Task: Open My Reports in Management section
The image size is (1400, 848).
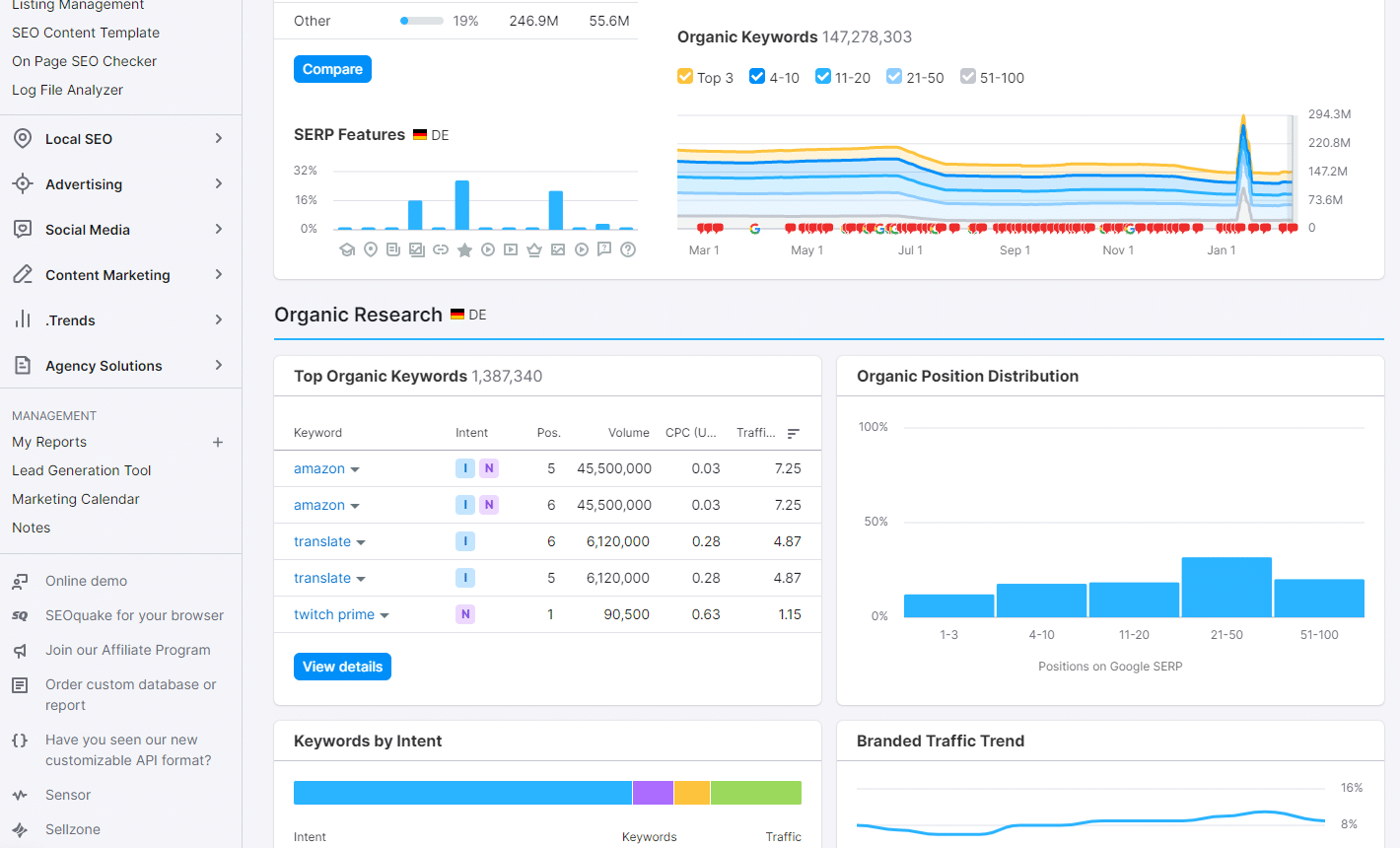Action: [49, 442]
